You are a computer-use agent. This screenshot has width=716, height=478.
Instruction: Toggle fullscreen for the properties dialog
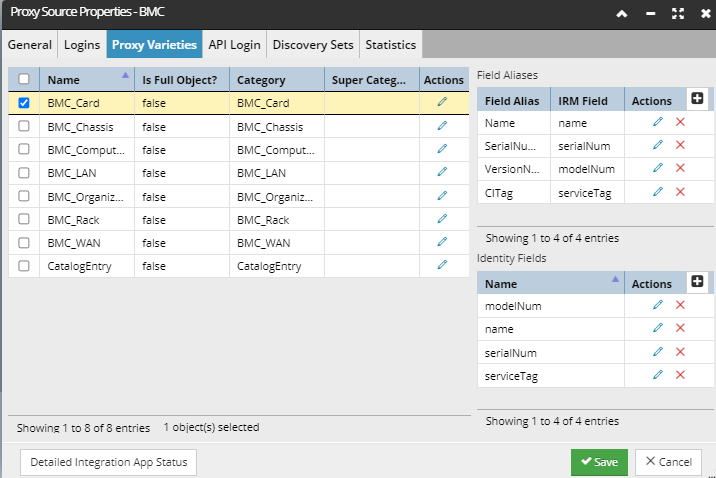point(678,14)
